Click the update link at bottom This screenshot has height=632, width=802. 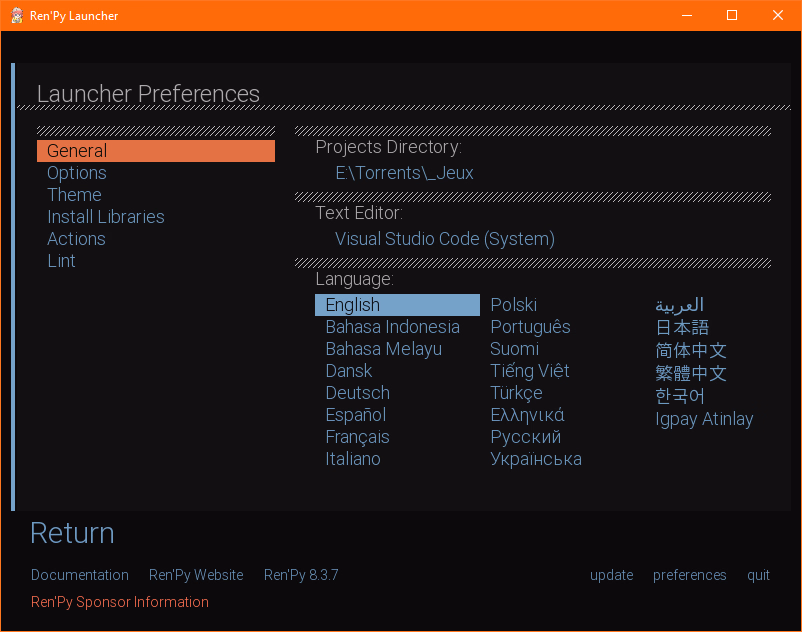click(611, 575)
